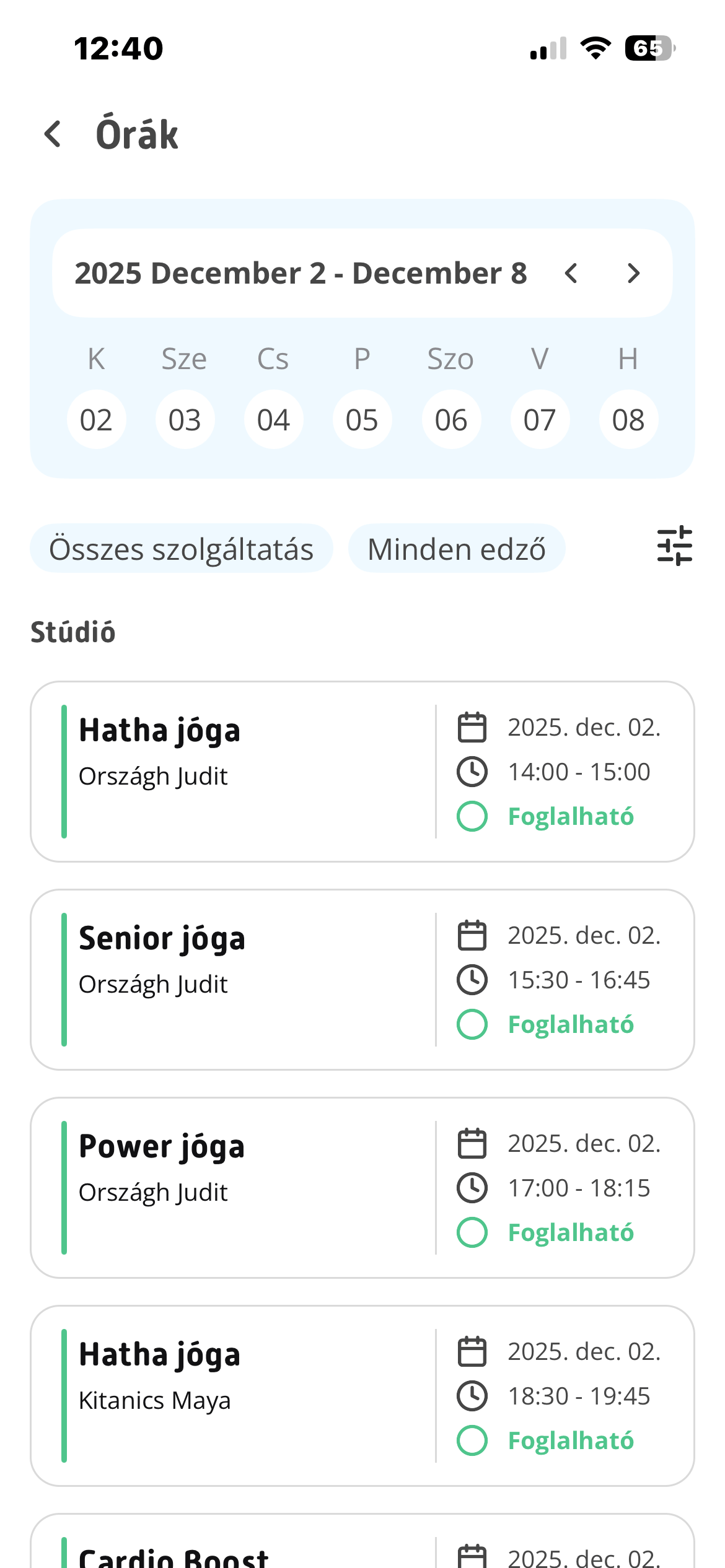The image size is (725, 1568).
Task: Select the 14:00 Hatha jóga availability circle
Action: tap(472, 816)
